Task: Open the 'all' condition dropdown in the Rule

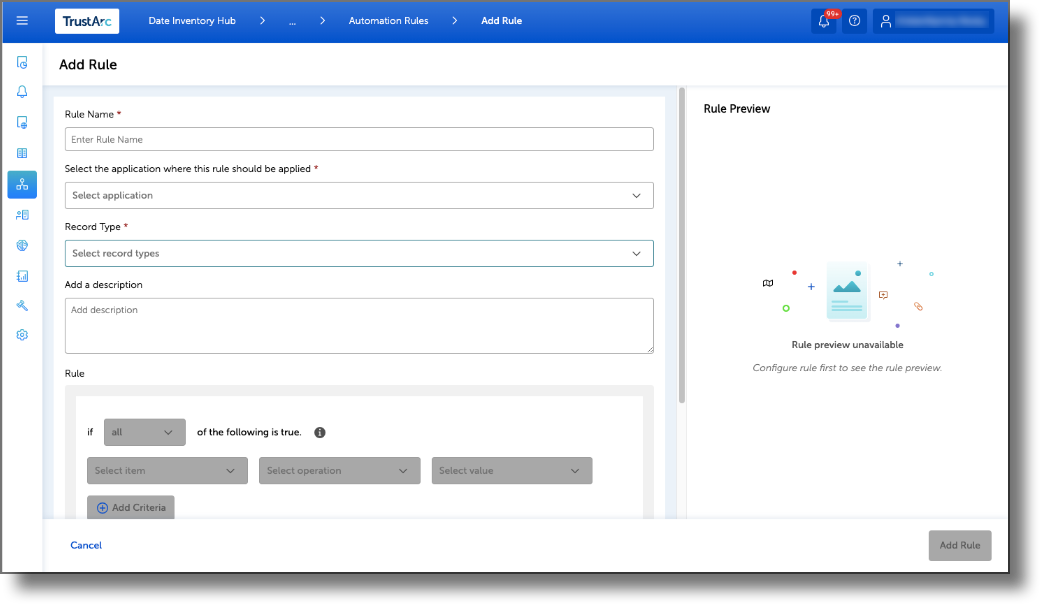Action: (x=144, y=432)
